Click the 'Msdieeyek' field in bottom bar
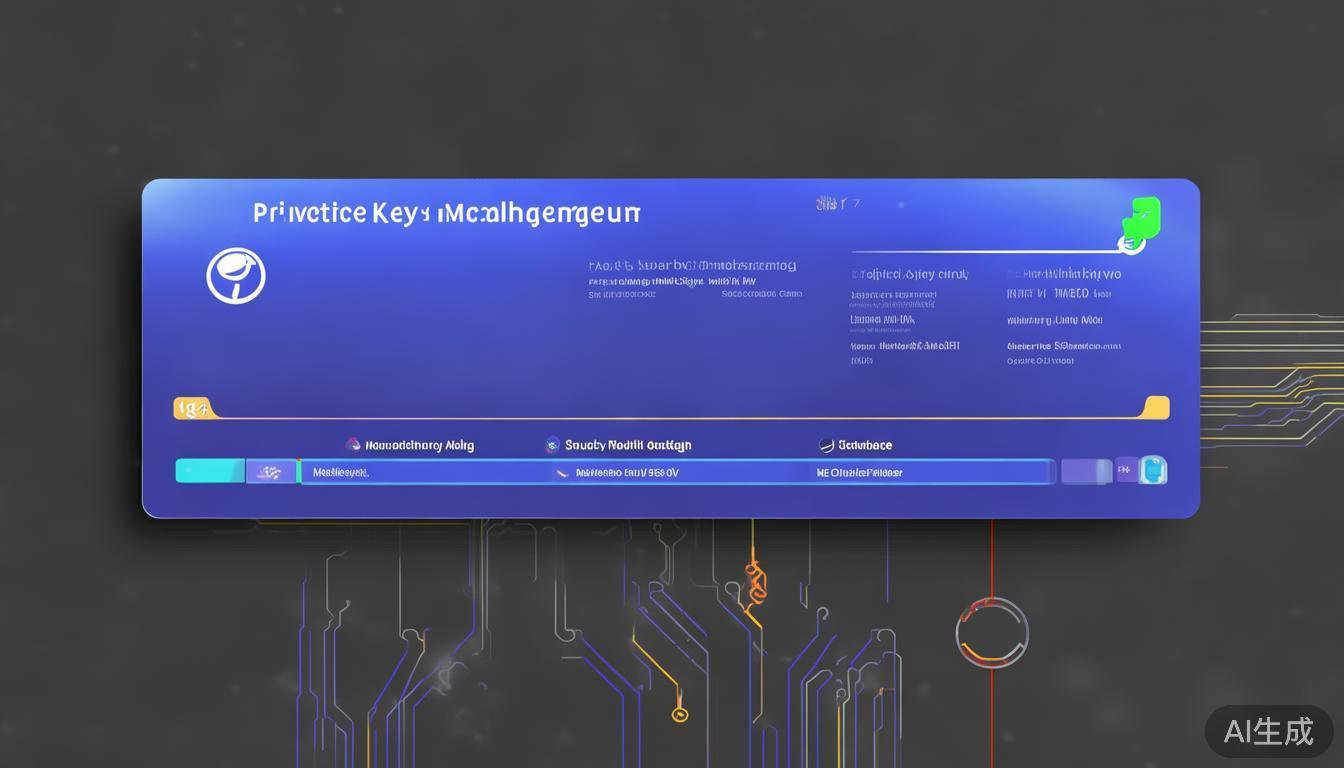Image resolution: width=1344 pixels, height=768 pixels. click(x=341, y=472)
